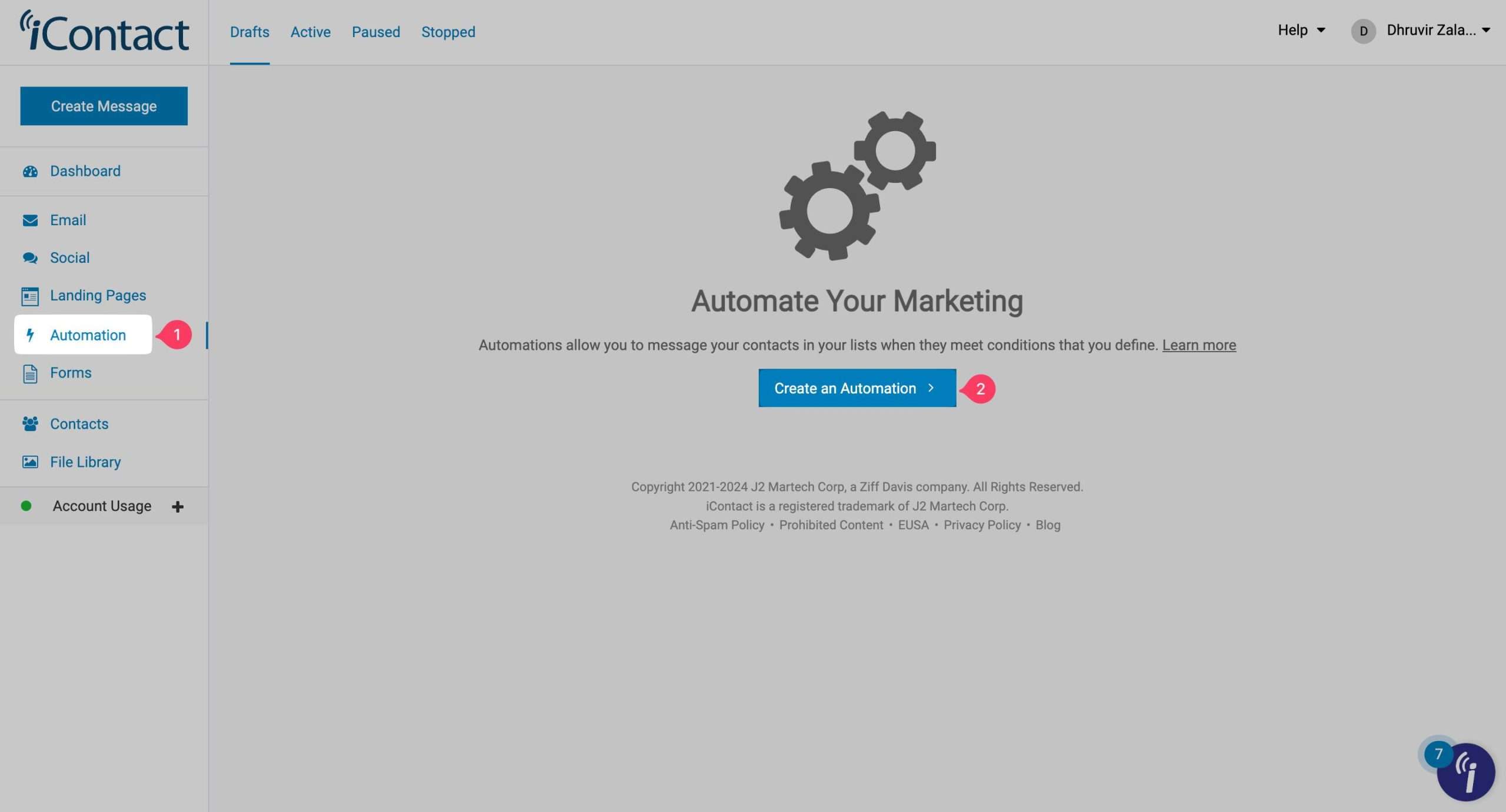Image resolution: width=1506 pixels, height=812 pixels.
Task: Open the Learn more link
Action: point(1199,345)
